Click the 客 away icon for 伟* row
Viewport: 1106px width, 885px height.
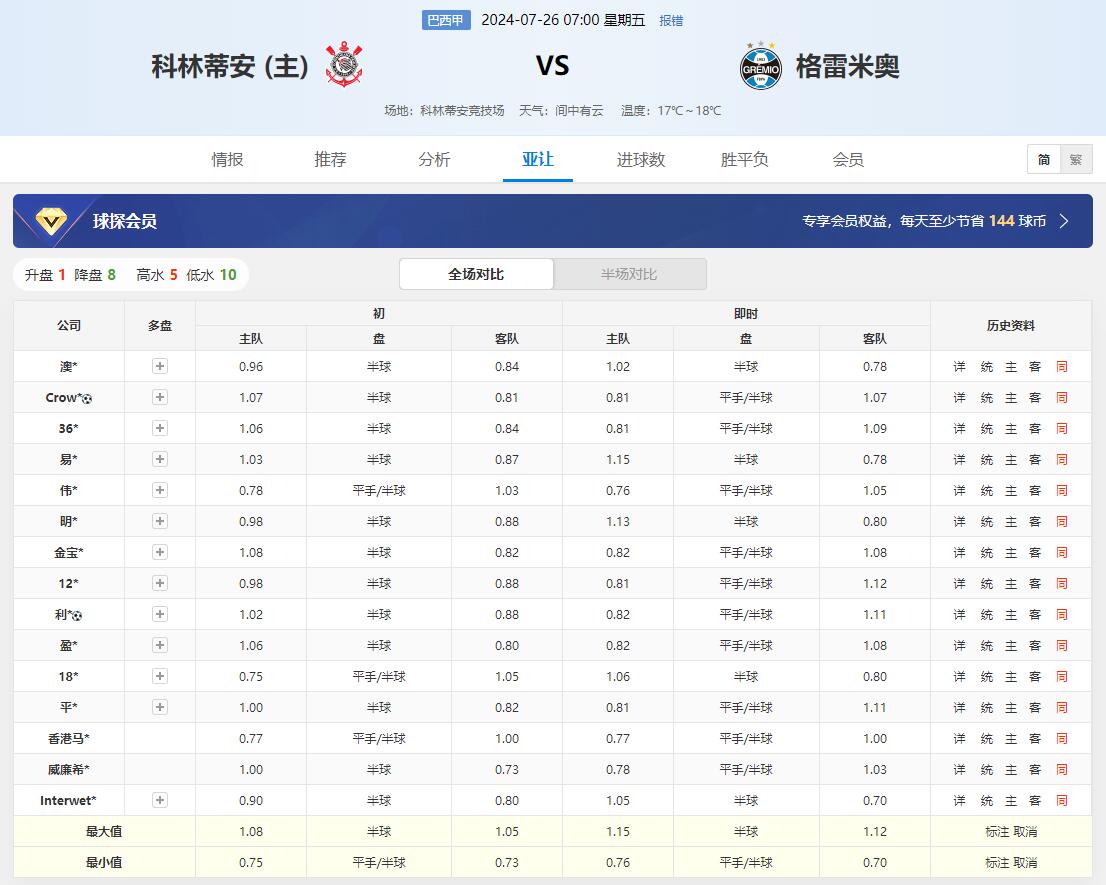point(1035,491)
